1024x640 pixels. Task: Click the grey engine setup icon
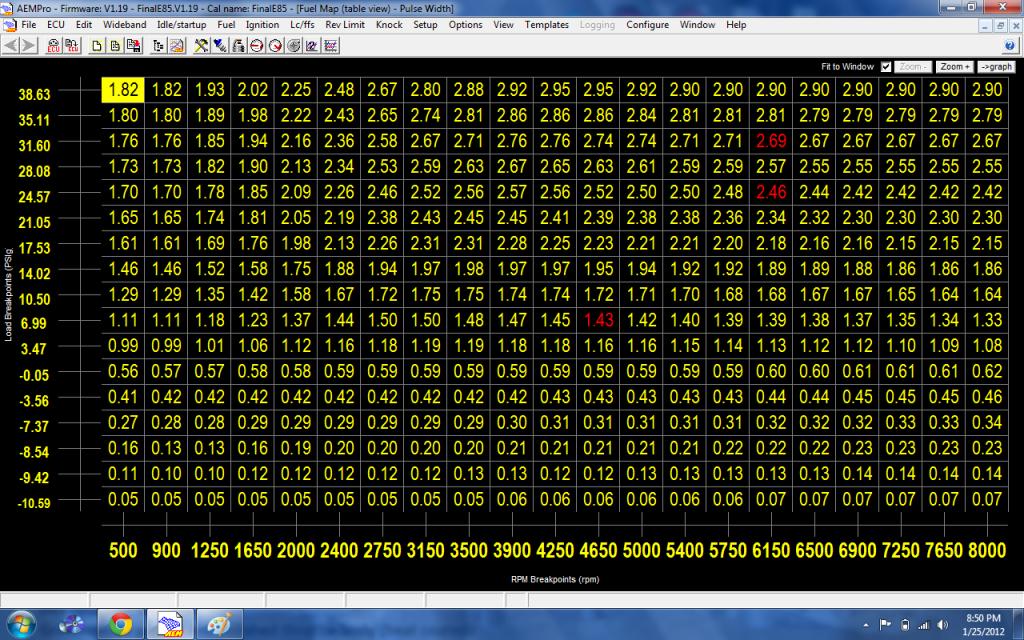(238, 46)
